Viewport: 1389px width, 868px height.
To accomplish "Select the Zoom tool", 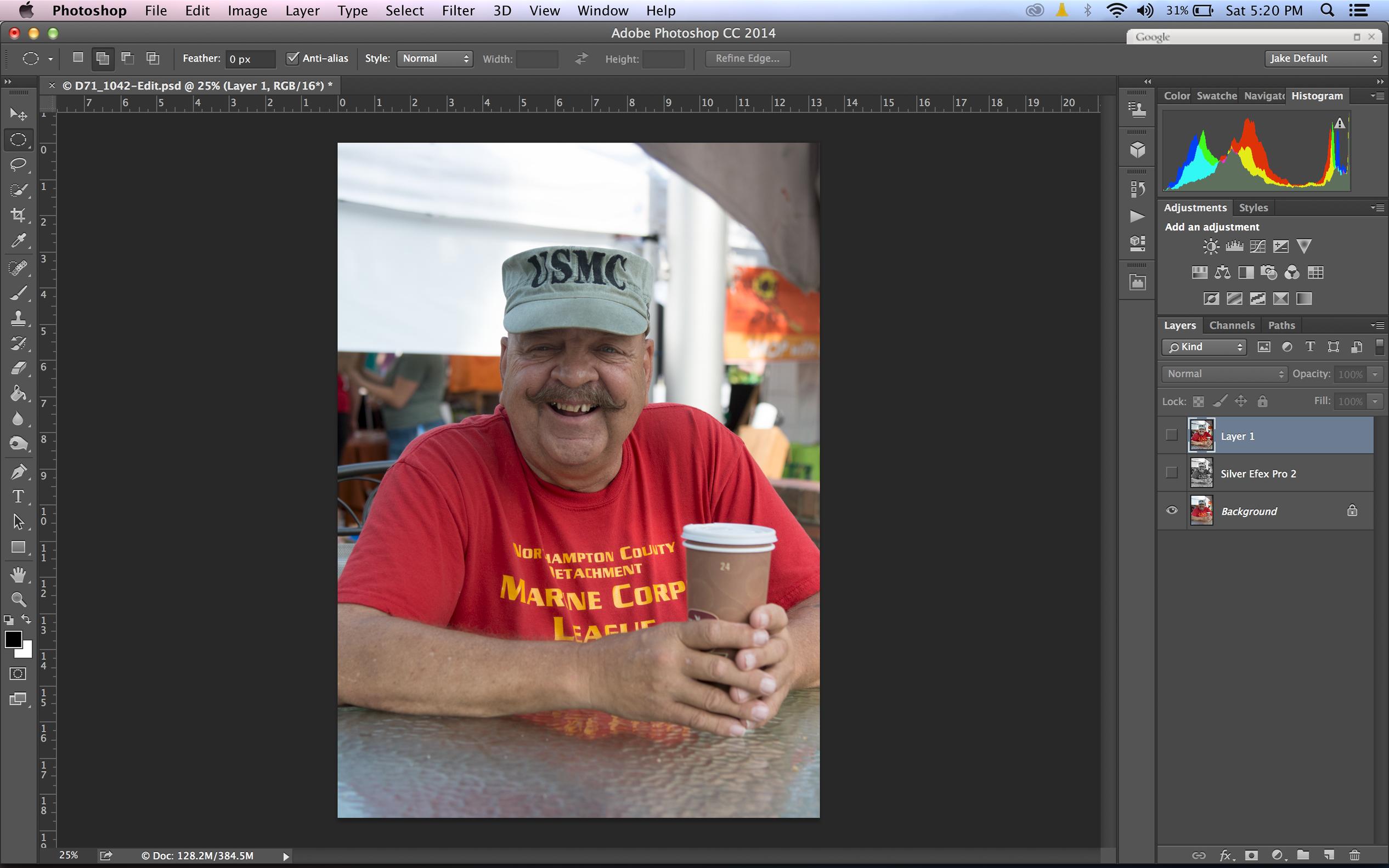I will [x=18, y=599].
